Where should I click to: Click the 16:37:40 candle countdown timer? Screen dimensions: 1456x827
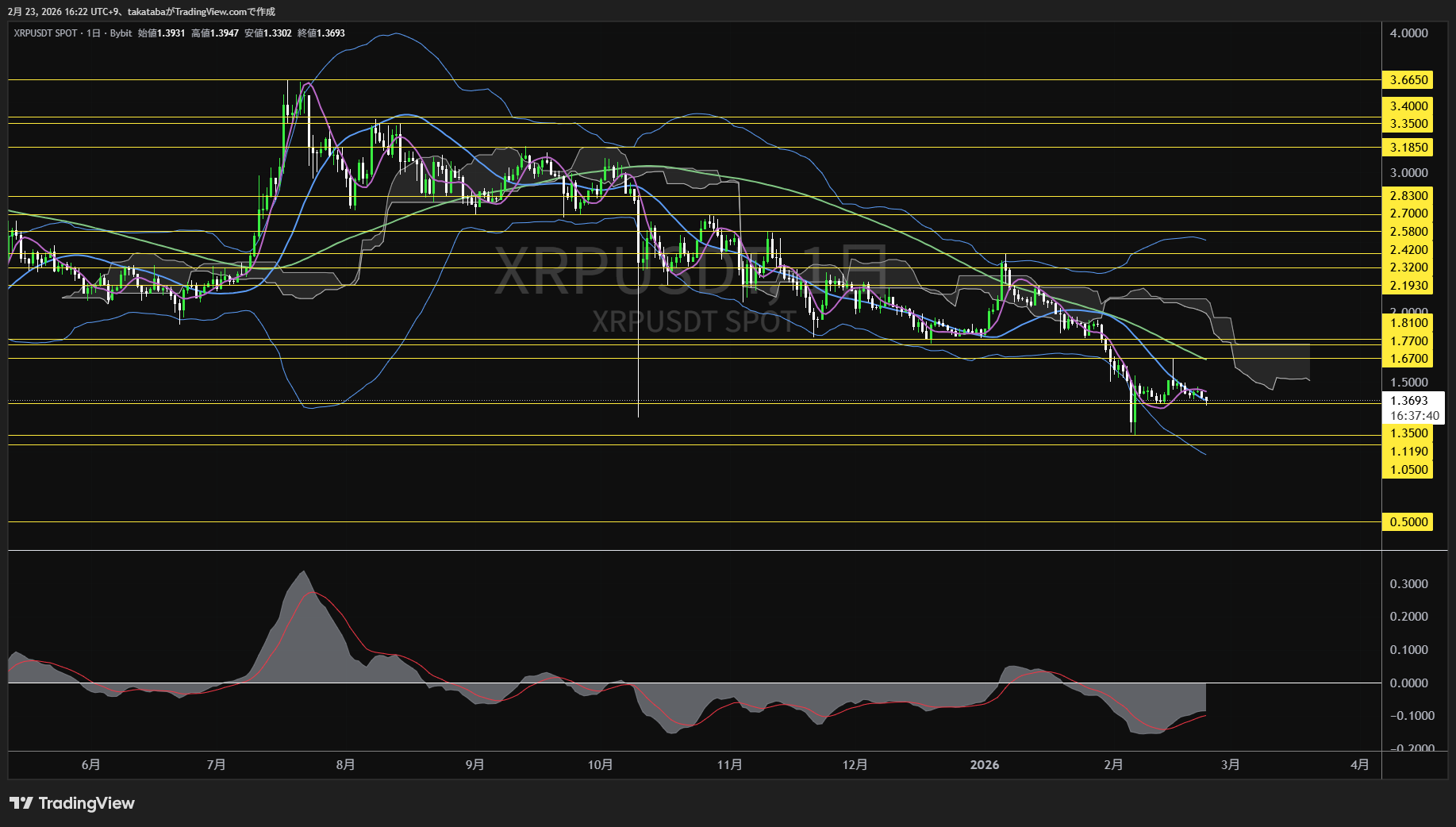[x=1414, y=416]
